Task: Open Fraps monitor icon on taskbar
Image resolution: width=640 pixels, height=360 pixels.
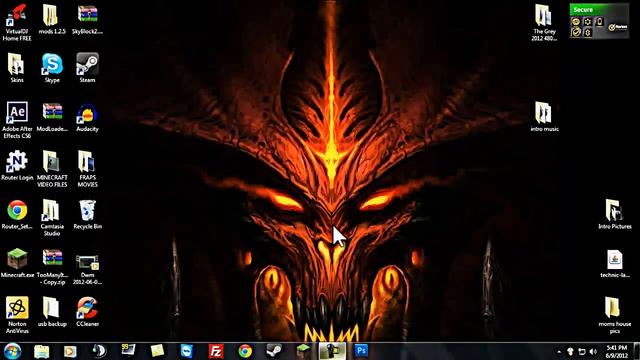Action: tap(128, 350)
